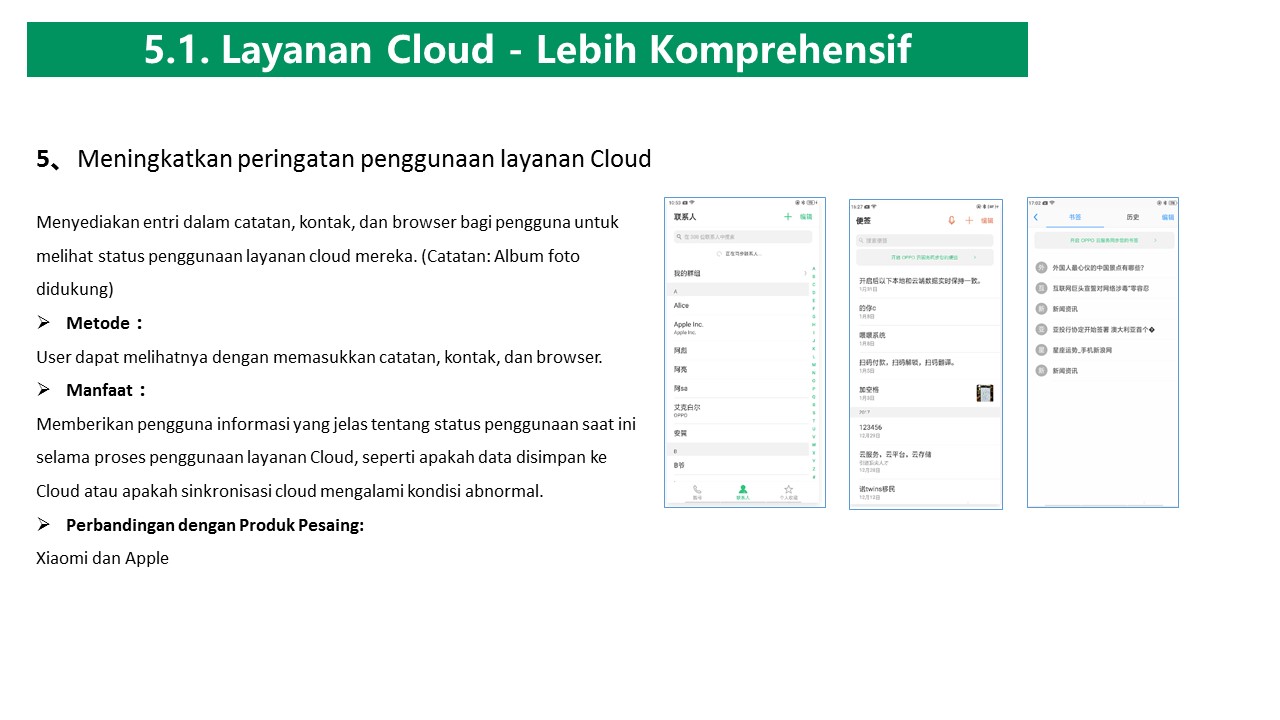
Task: Tap the orange plus icon in Notes
Action: point(969,220)
